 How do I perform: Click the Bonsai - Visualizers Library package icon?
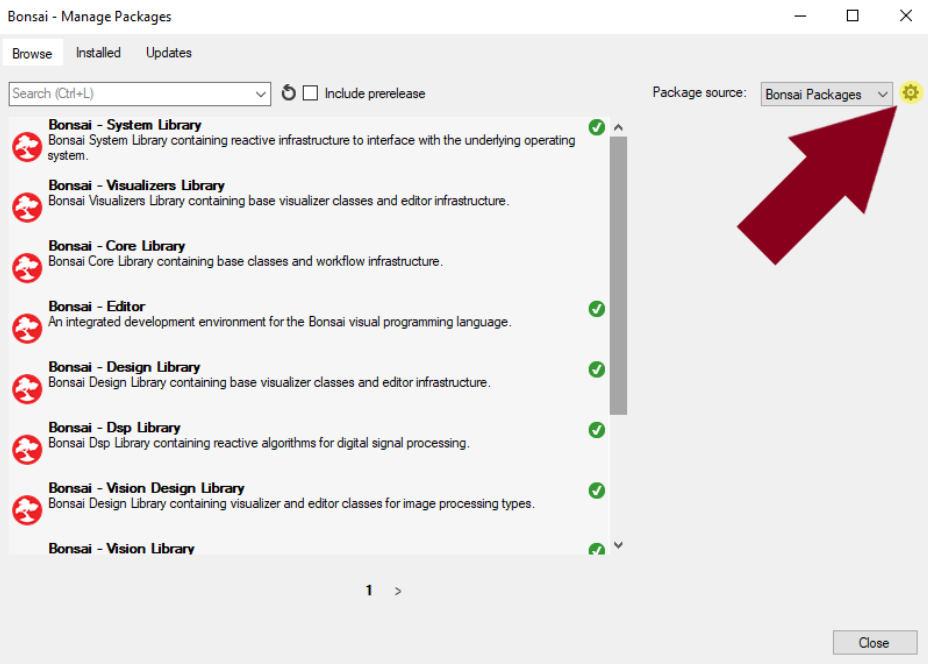pyautogui.click(x=27, y=207)
